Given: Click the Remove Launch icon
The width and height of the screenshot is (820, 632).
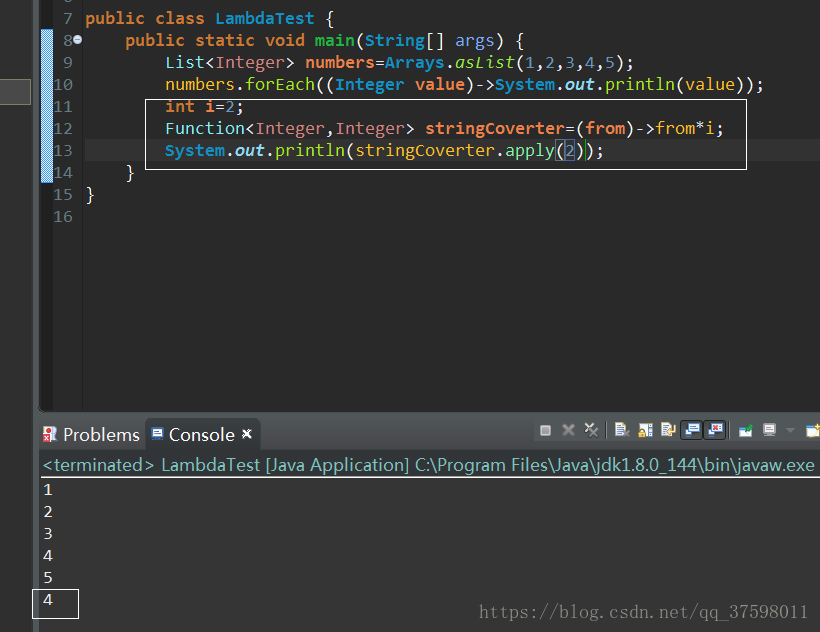Looking at the screenshot, I should click(x=568, y=430).
